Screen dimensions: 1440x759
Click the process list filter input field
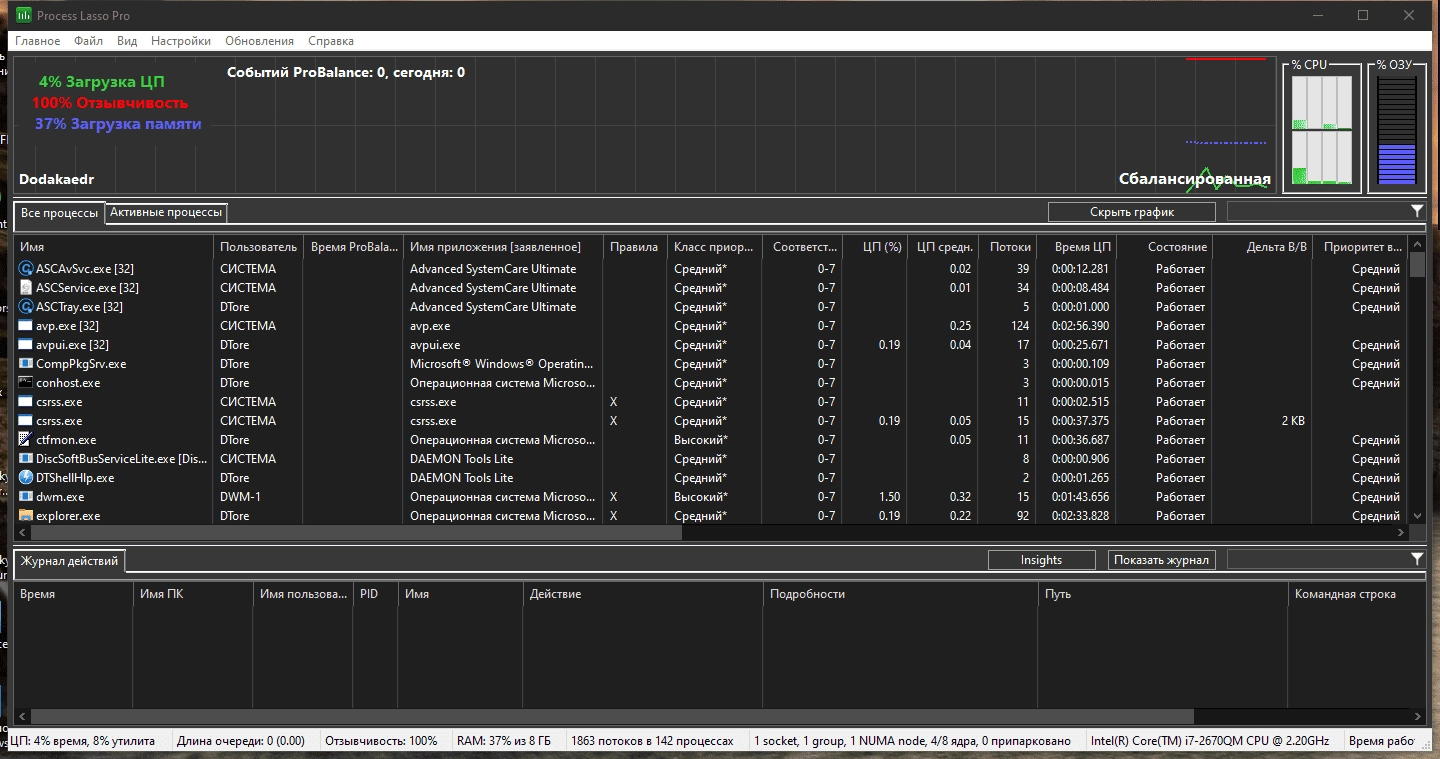pyautogui.click(x=1318, y=212)
